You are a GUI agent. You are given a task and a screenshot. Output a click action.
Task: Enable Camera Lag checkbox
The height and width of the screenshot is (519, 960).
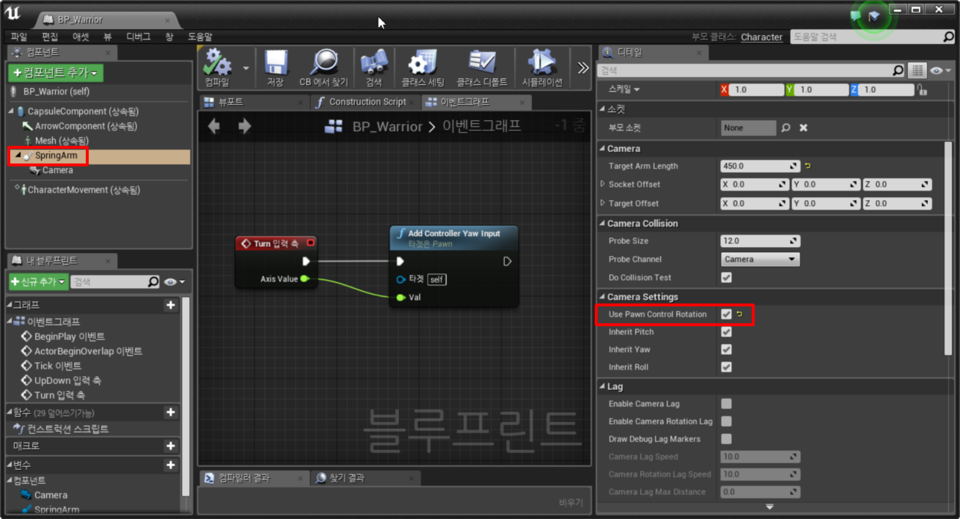(x=726, y=403)
